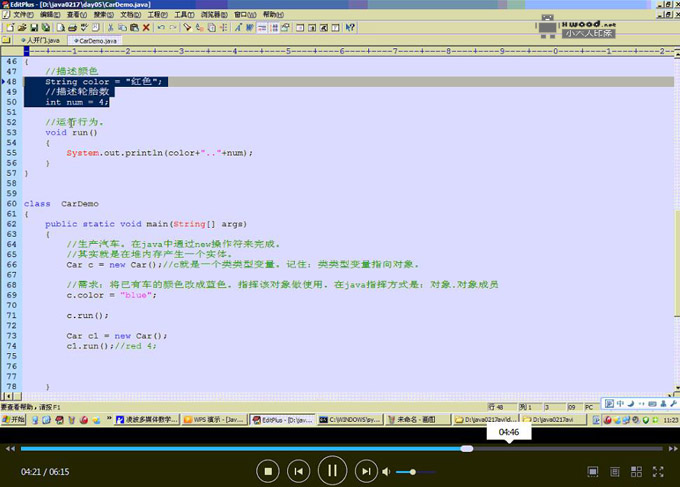
Task: Click the "blue" string literal
Action: 136,295
